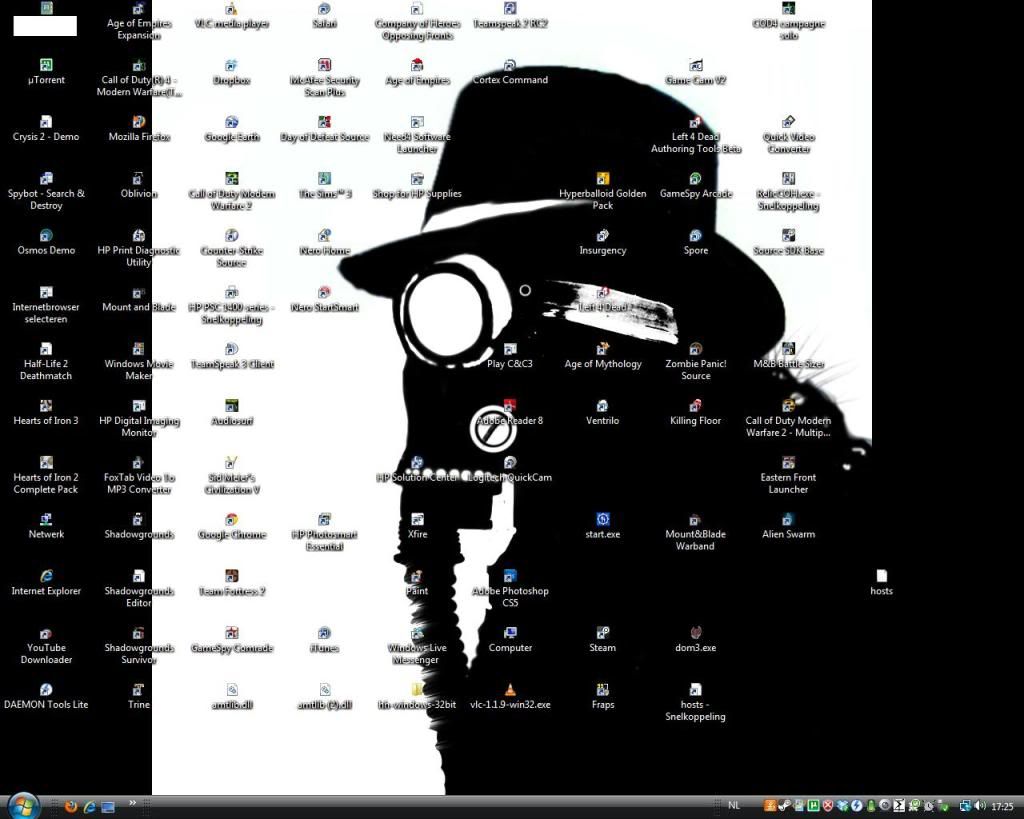Expand the Quick Launch overflow chevron
Viewport: 1024px width, 819px height.
click(133, 803)
